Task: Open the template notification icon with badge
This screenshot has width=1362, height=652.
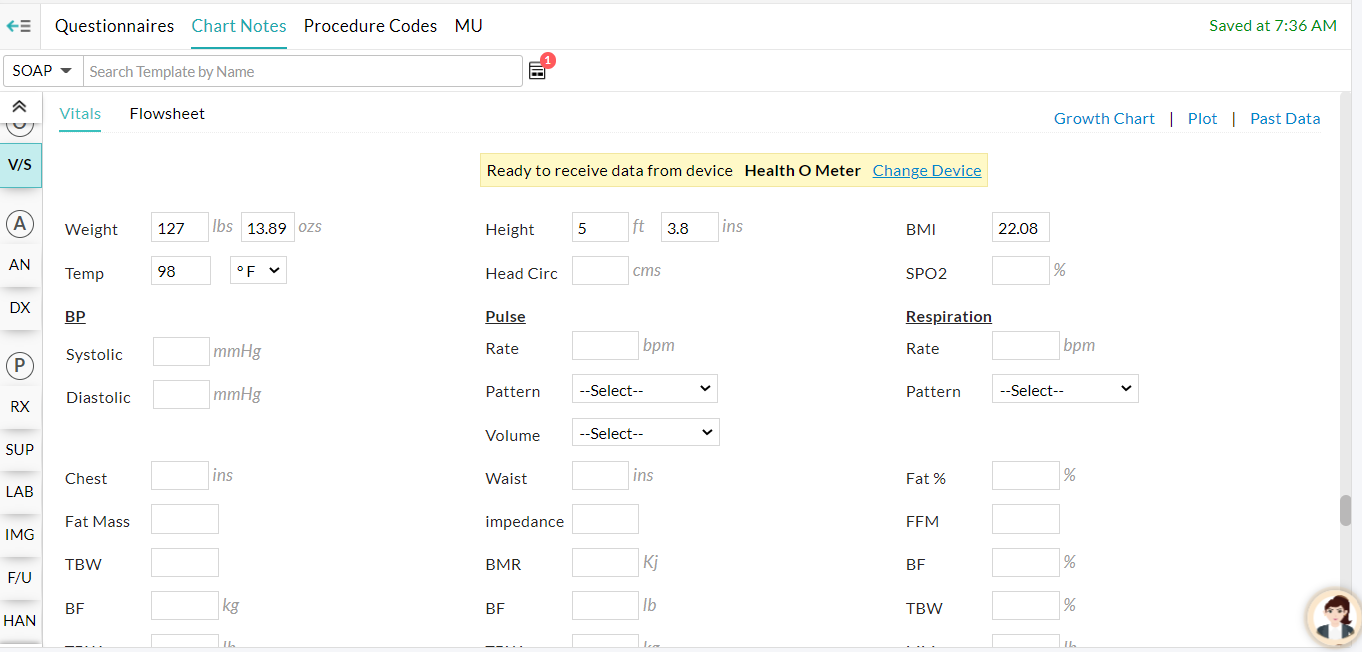Action: pos(537,70)
